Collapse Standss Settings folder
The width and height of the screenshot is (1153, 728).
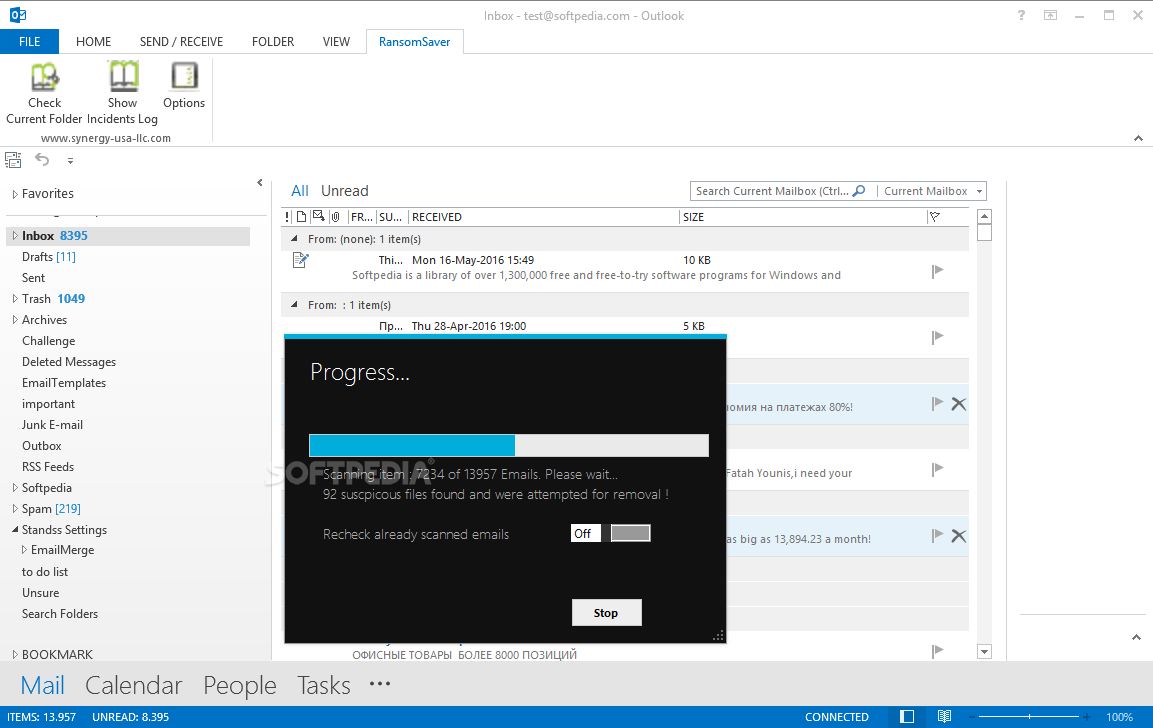coord(15,529)
